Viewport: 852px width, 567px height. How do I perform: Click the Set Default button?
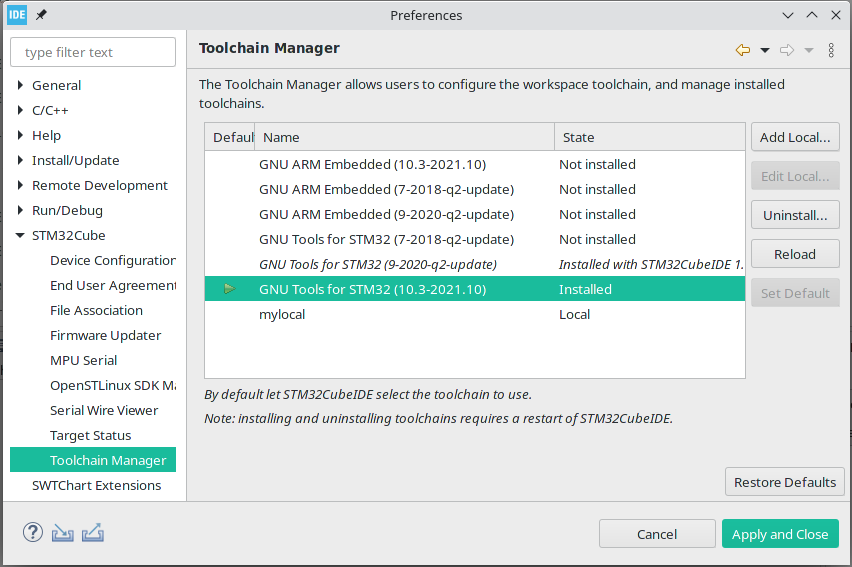[x=795, y=294]
